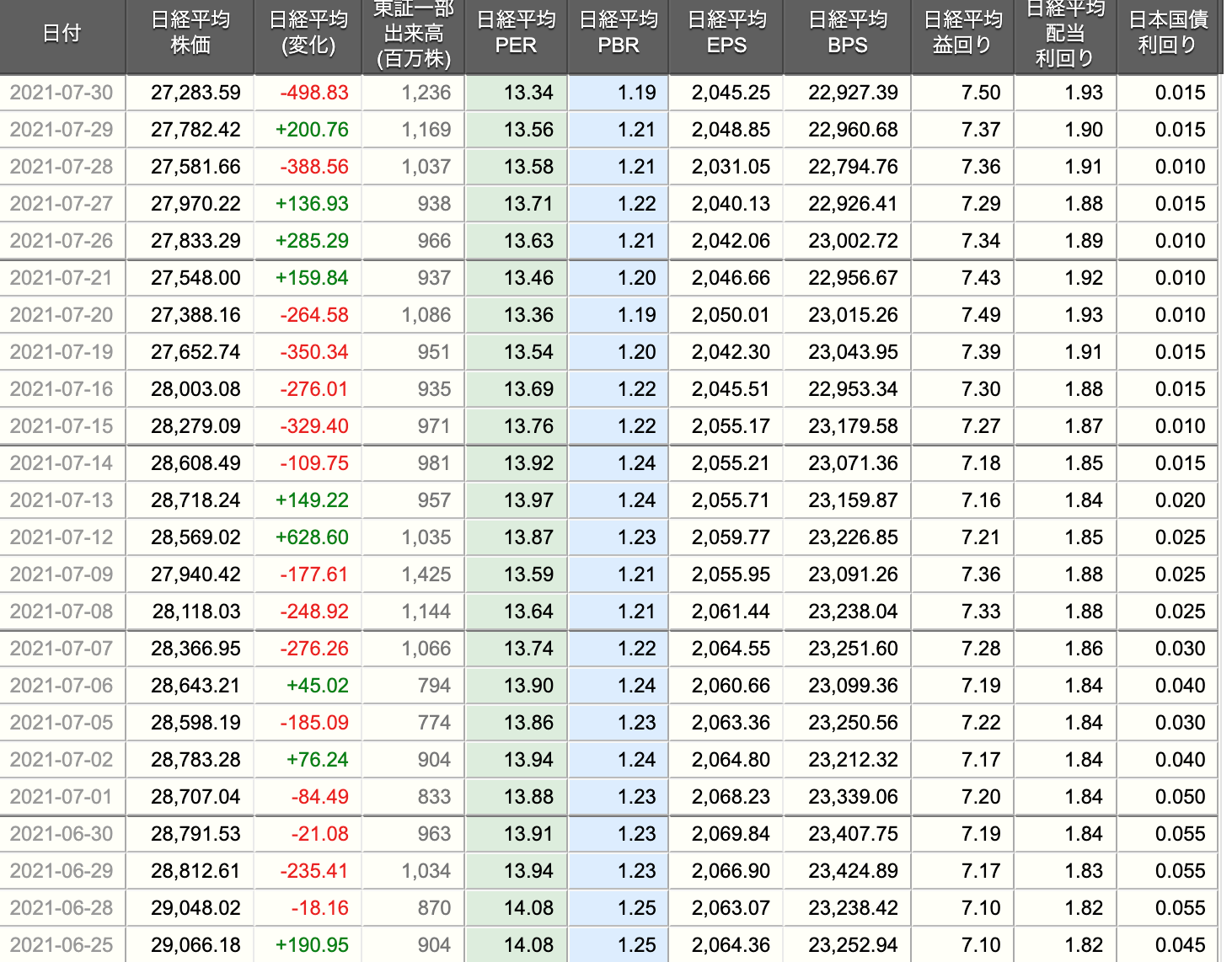
Task: Select the 2021-06-25 date cell
Action: coord(62,945)
